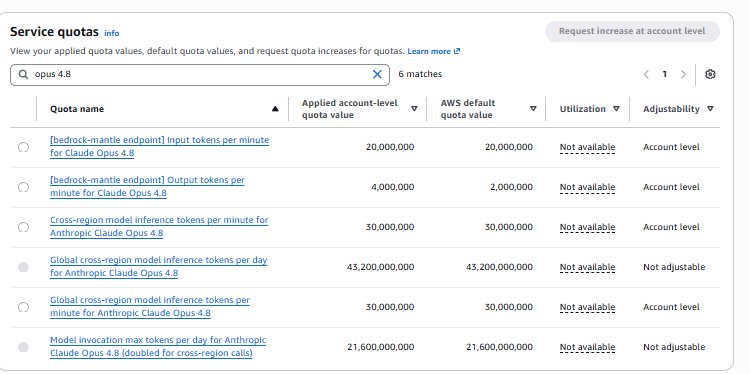Select Global cross-region tokens per minute radio
The height and width of the screenshot is (374, 750).
click(x=23, y=307)
